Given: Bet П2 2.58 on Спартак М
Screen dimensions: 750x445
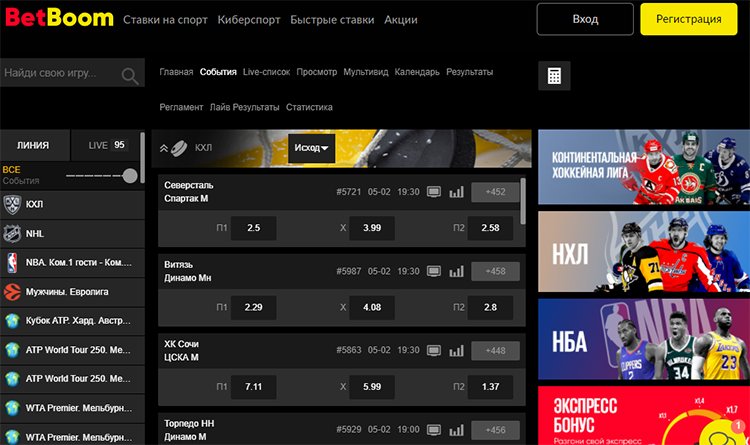Looking at the screenshot, I should tap(490, 228).
